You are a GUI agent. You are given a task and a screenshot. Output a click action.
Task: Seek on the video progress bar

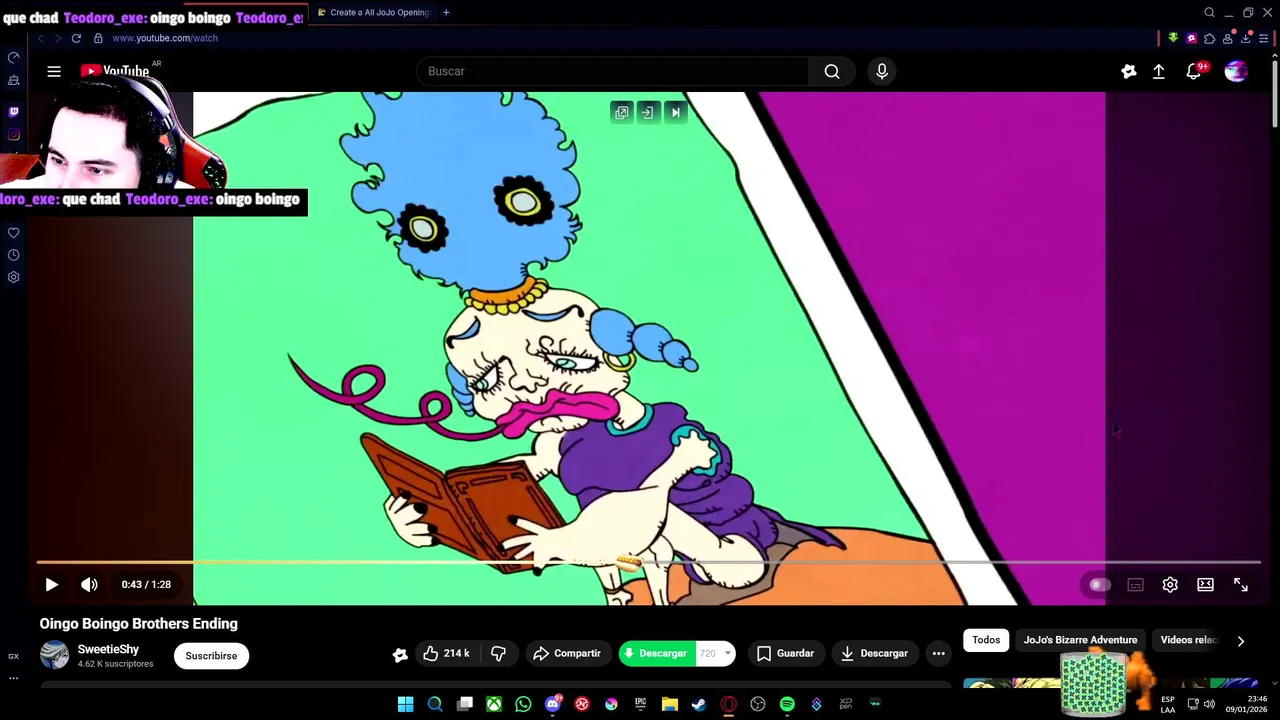coord(649,563)
